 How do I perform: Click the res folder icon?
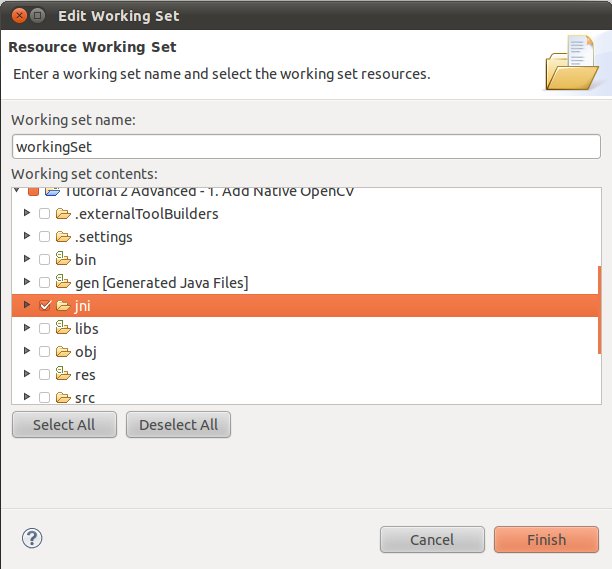pyautogui.click(x=63, y=375)
